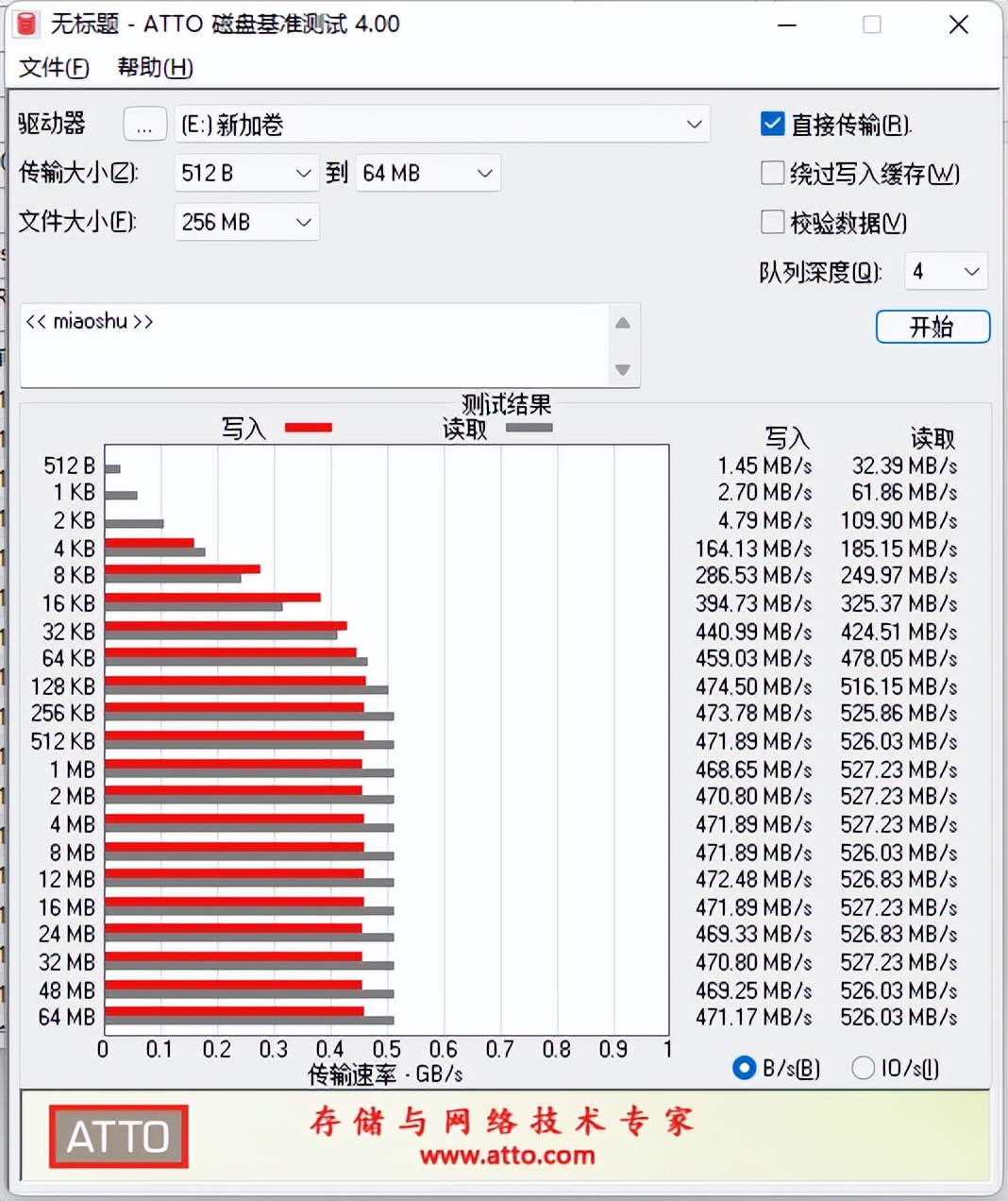Click the write value 164.13 MB/s
This screenshot has width=1008, height=1201.
[753, 549]
